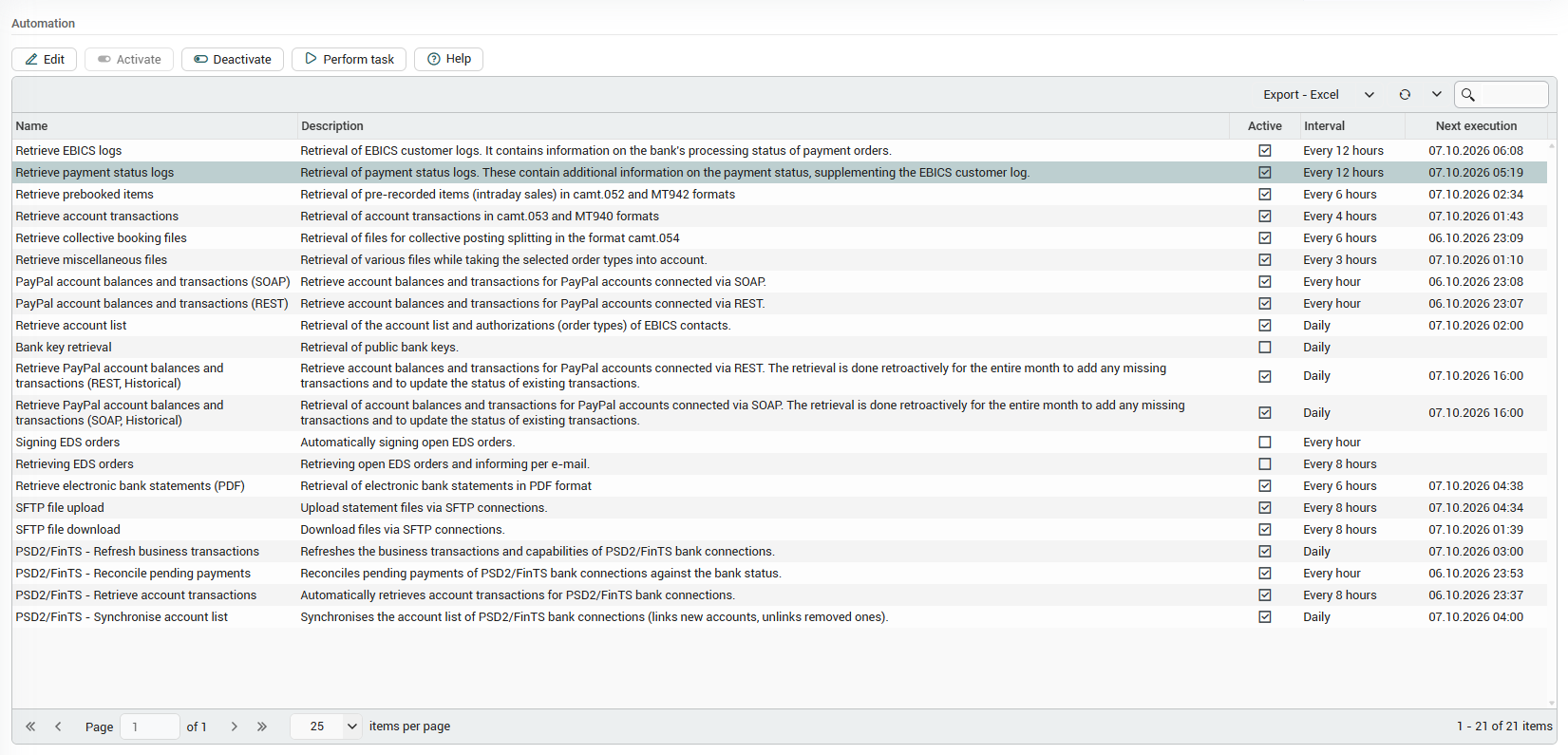Viewport: 1568px width, 755px height.
Task: Go to the previous page arrow
Action: tap(58, 727)
